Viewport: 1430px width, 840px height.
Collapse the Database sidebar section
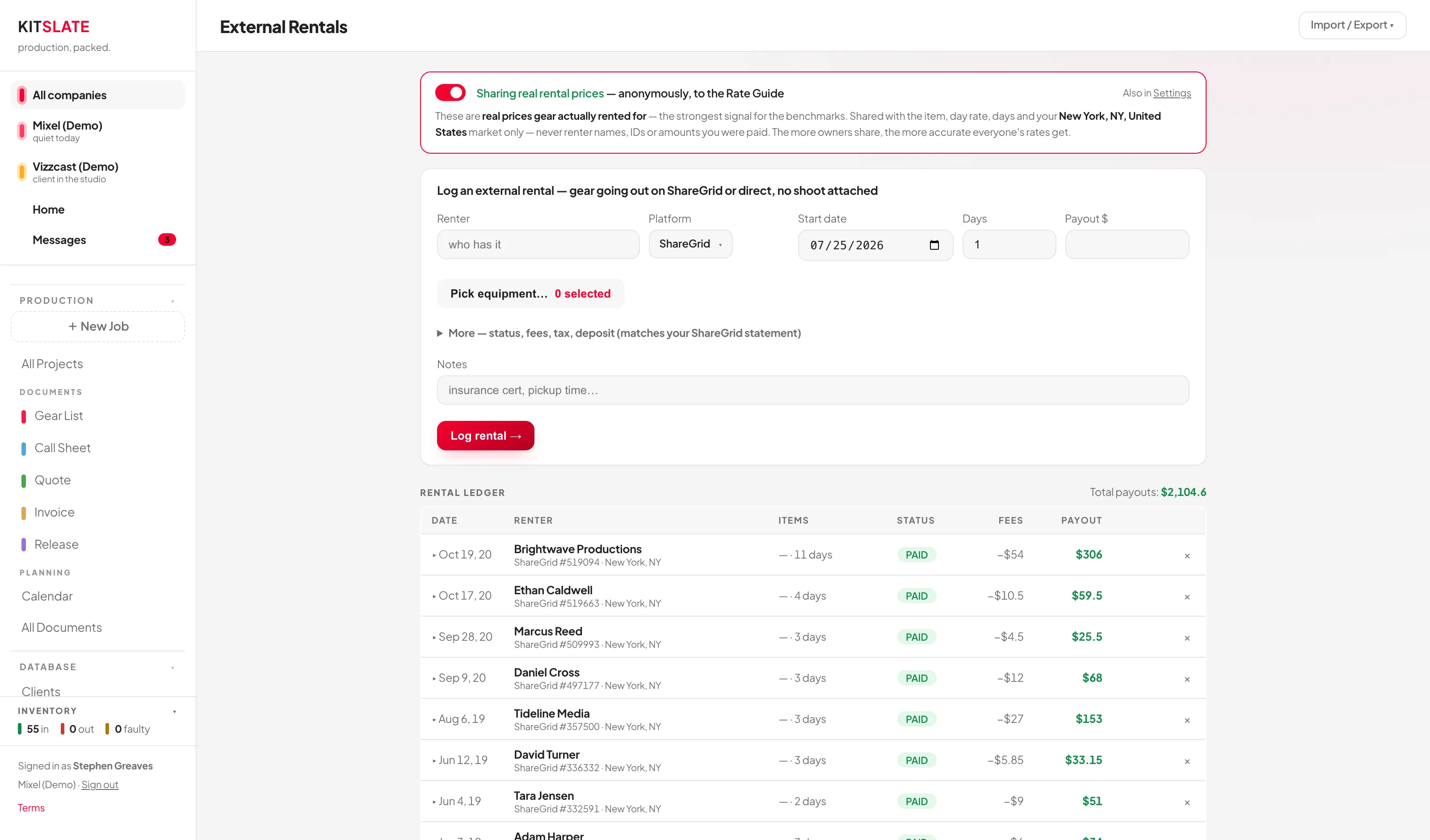click(172, 668)
